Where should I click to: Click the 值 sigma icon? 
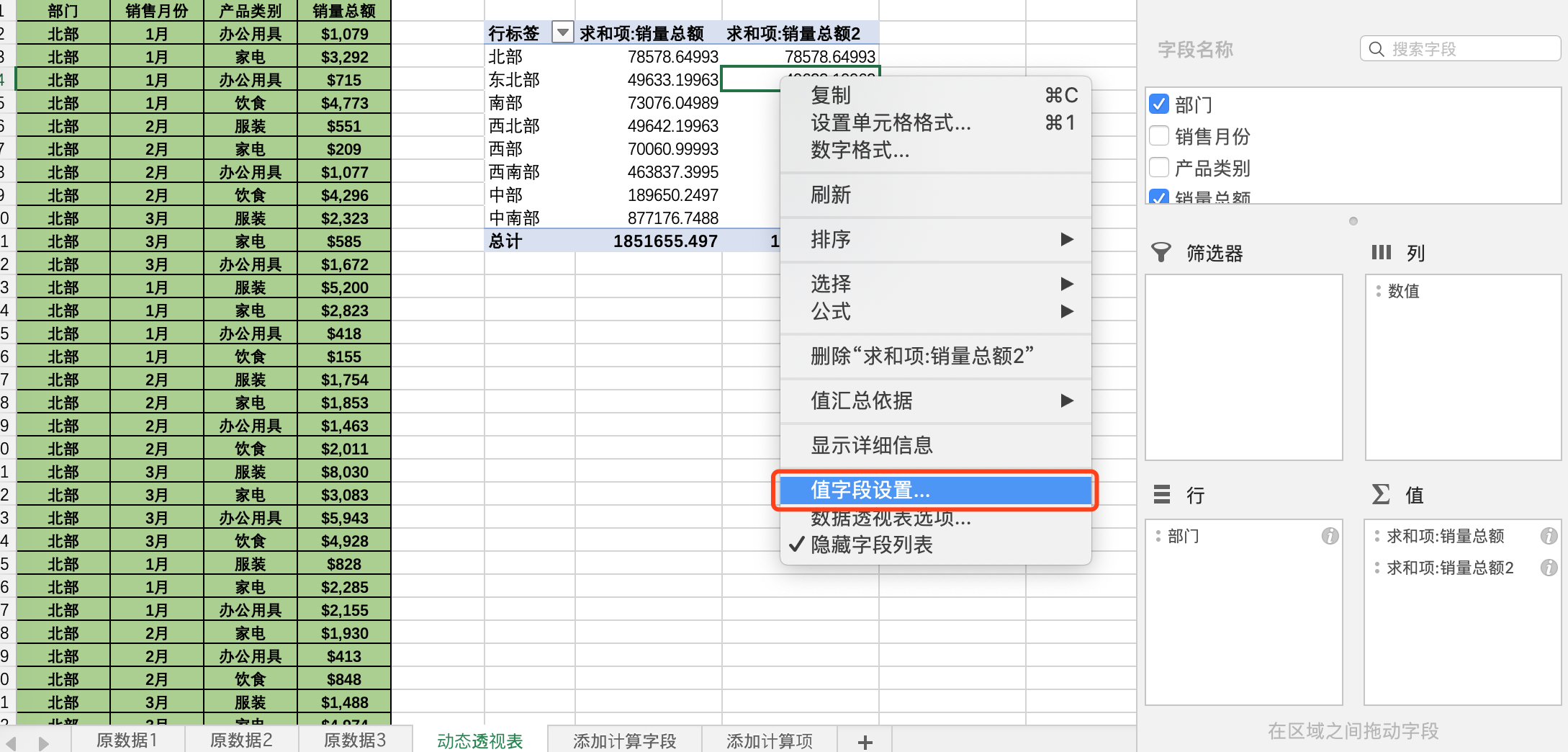tap(1381, 494)
